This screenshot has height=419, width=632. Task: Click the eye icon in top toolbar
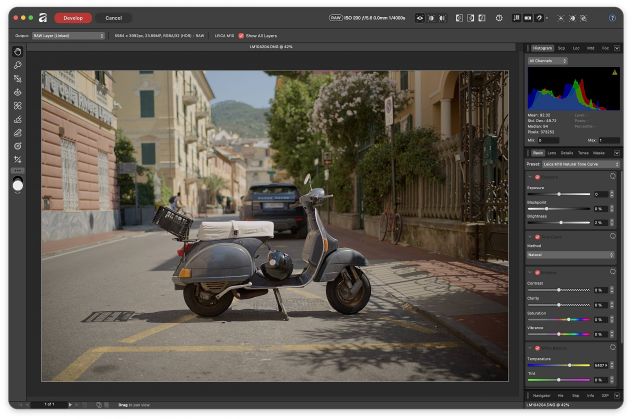coord(420,18)
